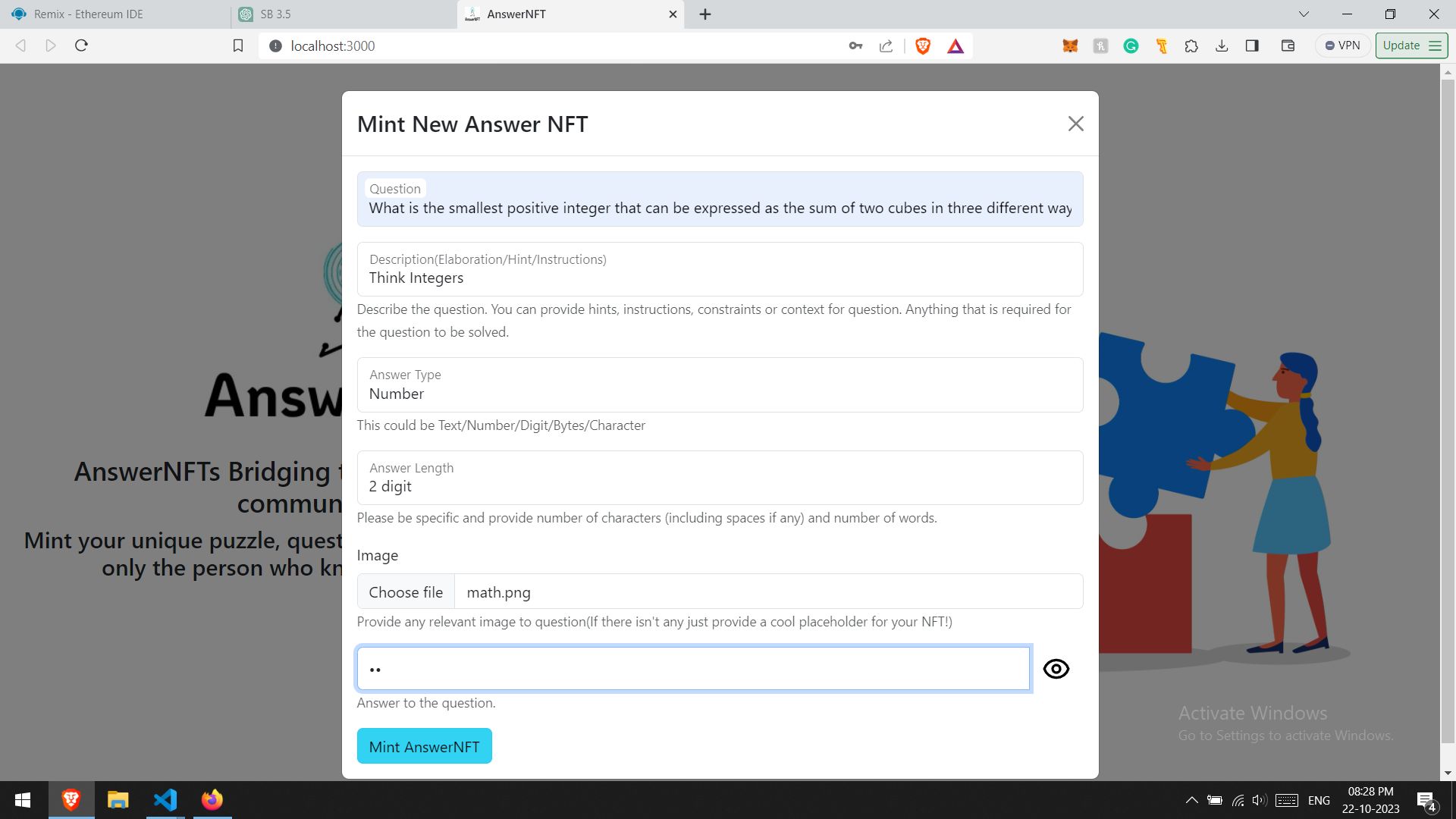Close the AnswerNFT browser tab

coord(673,14)
